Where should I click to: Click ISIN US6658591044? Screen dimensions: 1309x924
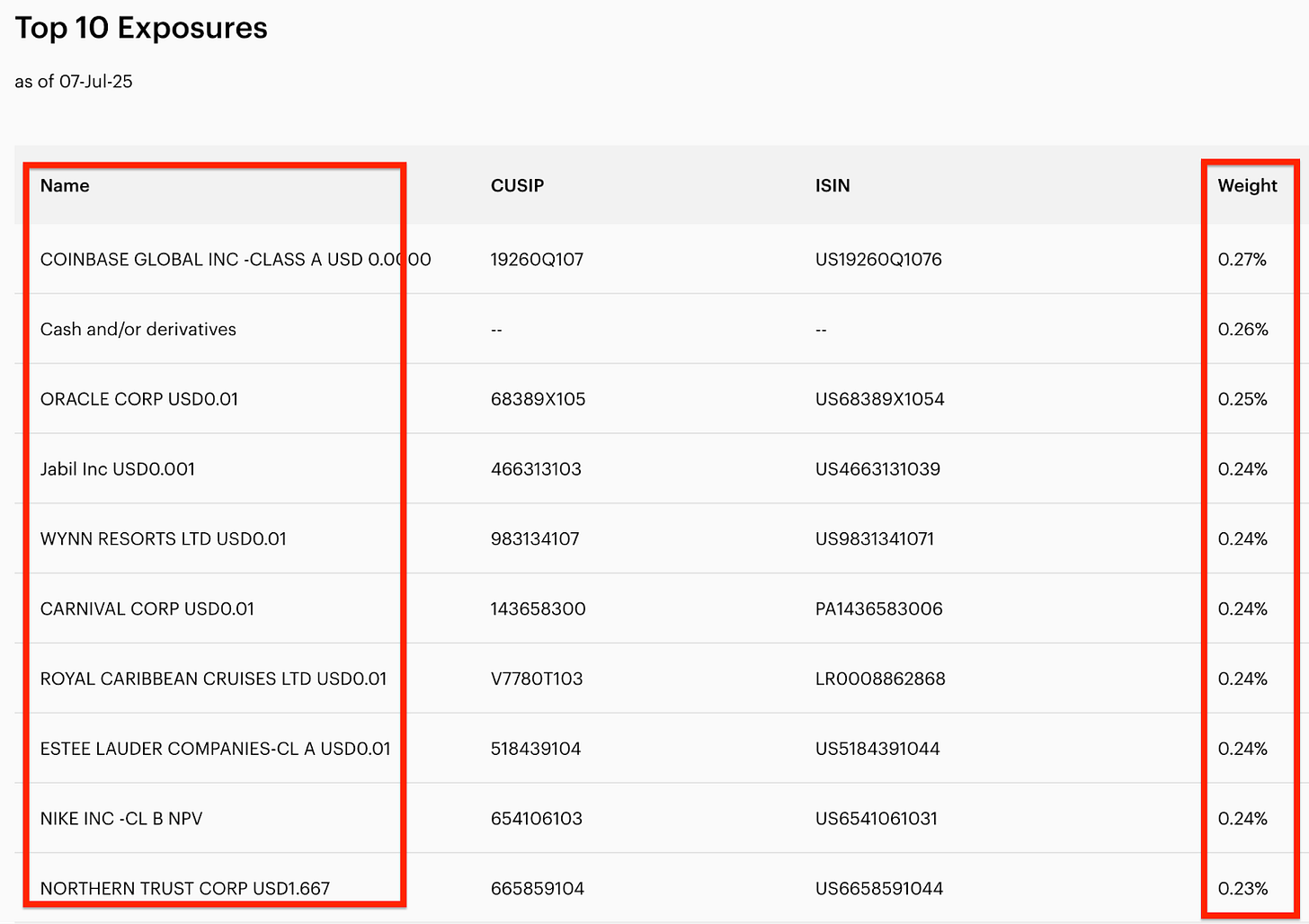pyautogui.click(x=879, y=888)
